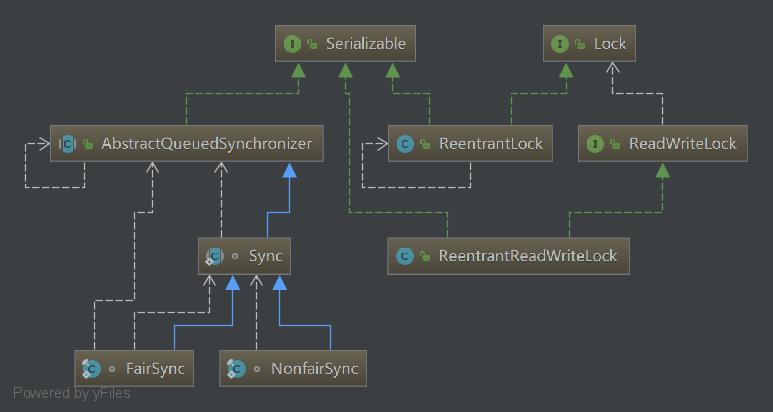
Task: Select the Sync class label
Action: (265, 256)
